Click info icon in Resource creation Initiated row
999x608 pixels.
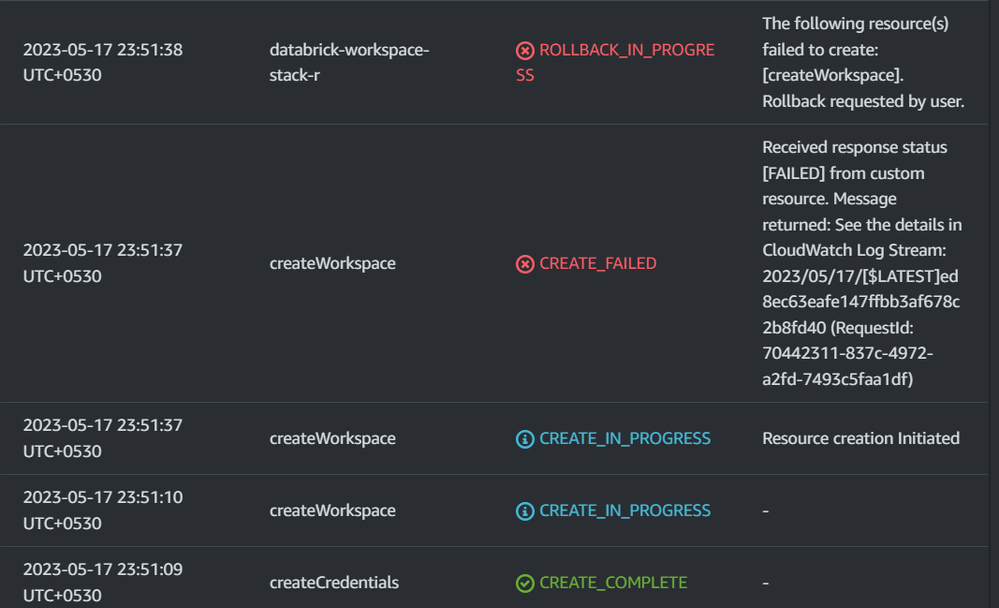(x=525, y=439)
